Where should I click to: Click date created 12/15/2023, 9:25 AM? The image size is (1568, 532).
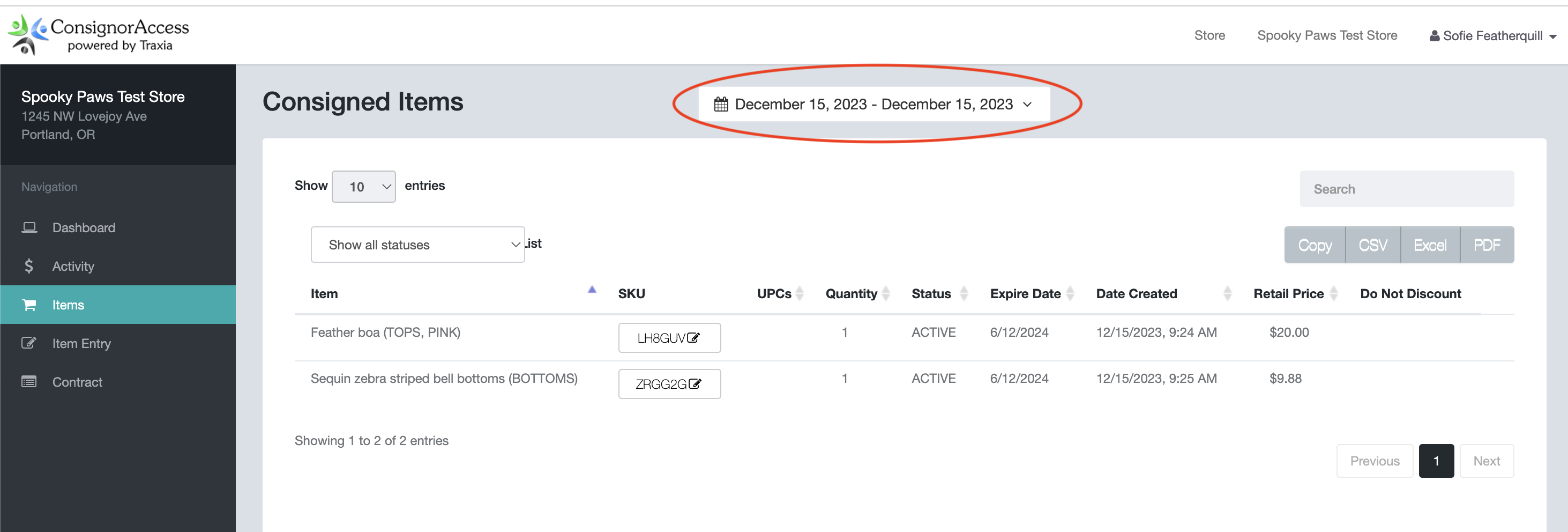(x=1156, y=379)
